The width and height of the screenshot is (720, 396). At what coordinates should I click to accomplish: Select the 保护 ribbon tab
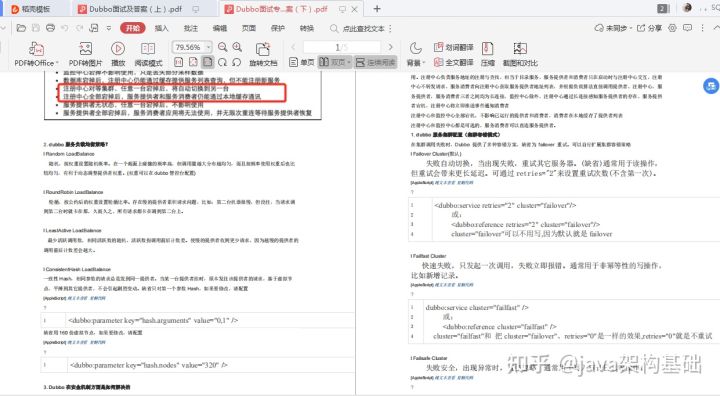278,28
